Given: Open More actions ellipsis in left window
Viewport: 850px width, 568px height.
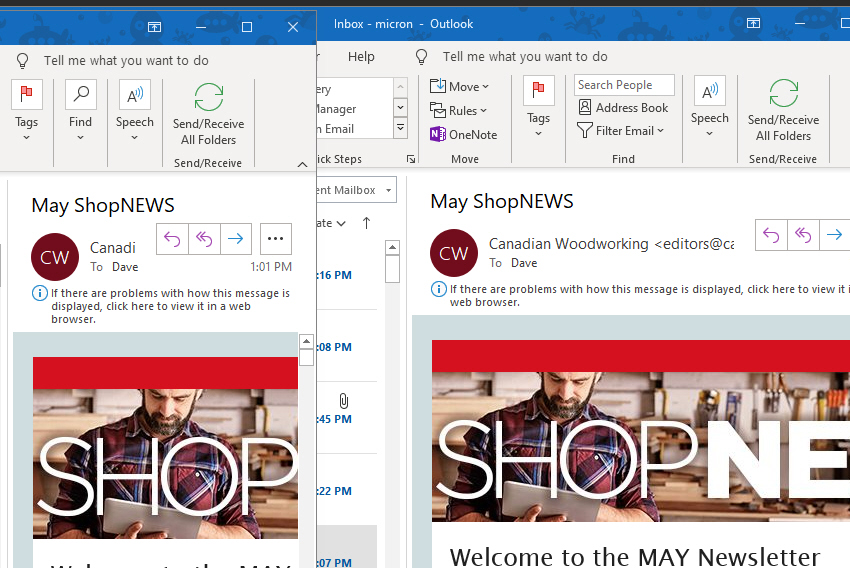Looking at the screenshot, I should pos(275,238).
